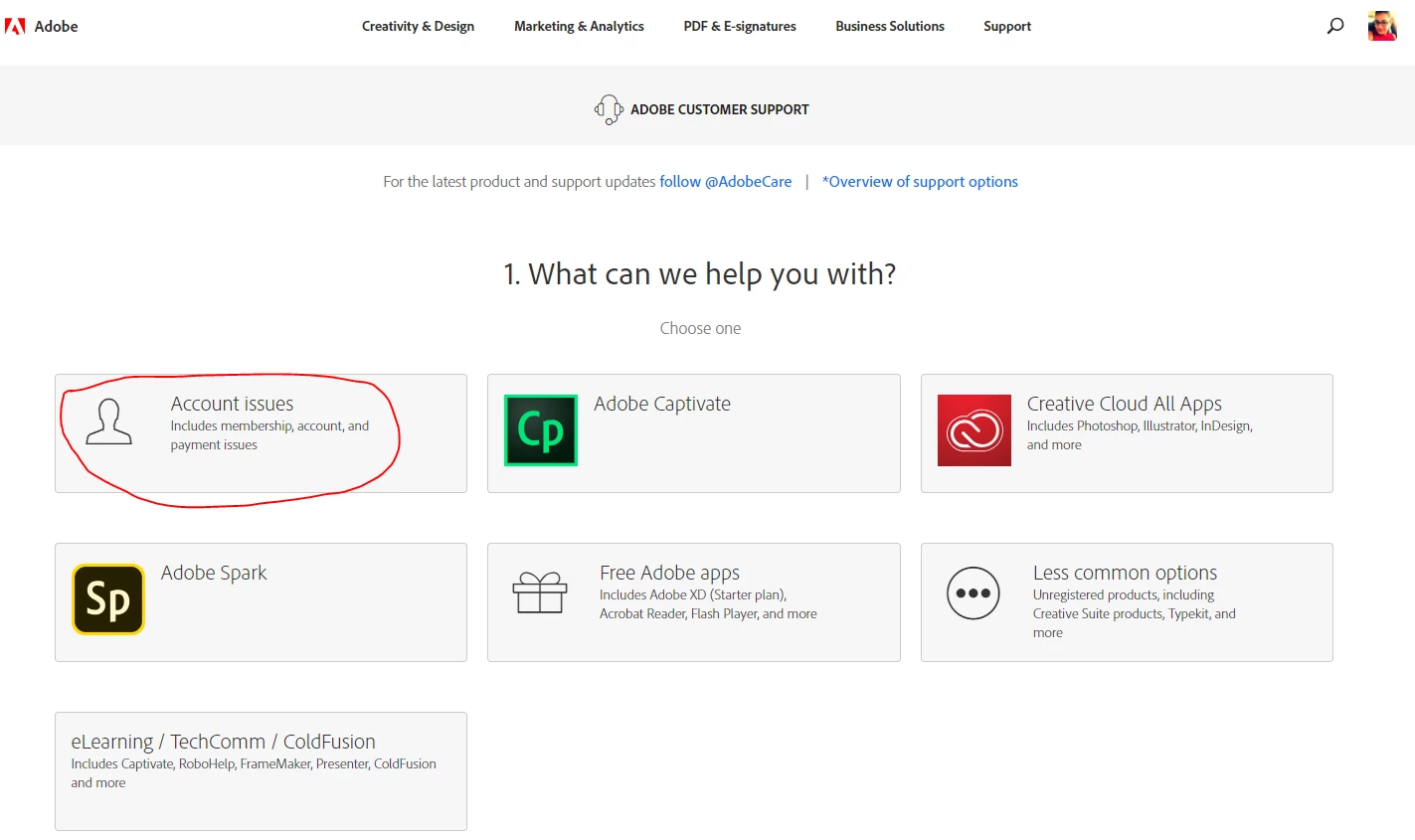Screen dimensions: 1415x840
Task: Open Marketing & Analytics menu
Action: coord(579,26)
